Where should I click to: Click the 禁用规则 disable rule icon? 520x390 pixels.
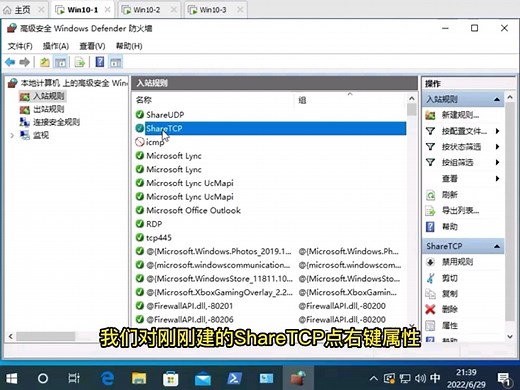tap(430, 262)
